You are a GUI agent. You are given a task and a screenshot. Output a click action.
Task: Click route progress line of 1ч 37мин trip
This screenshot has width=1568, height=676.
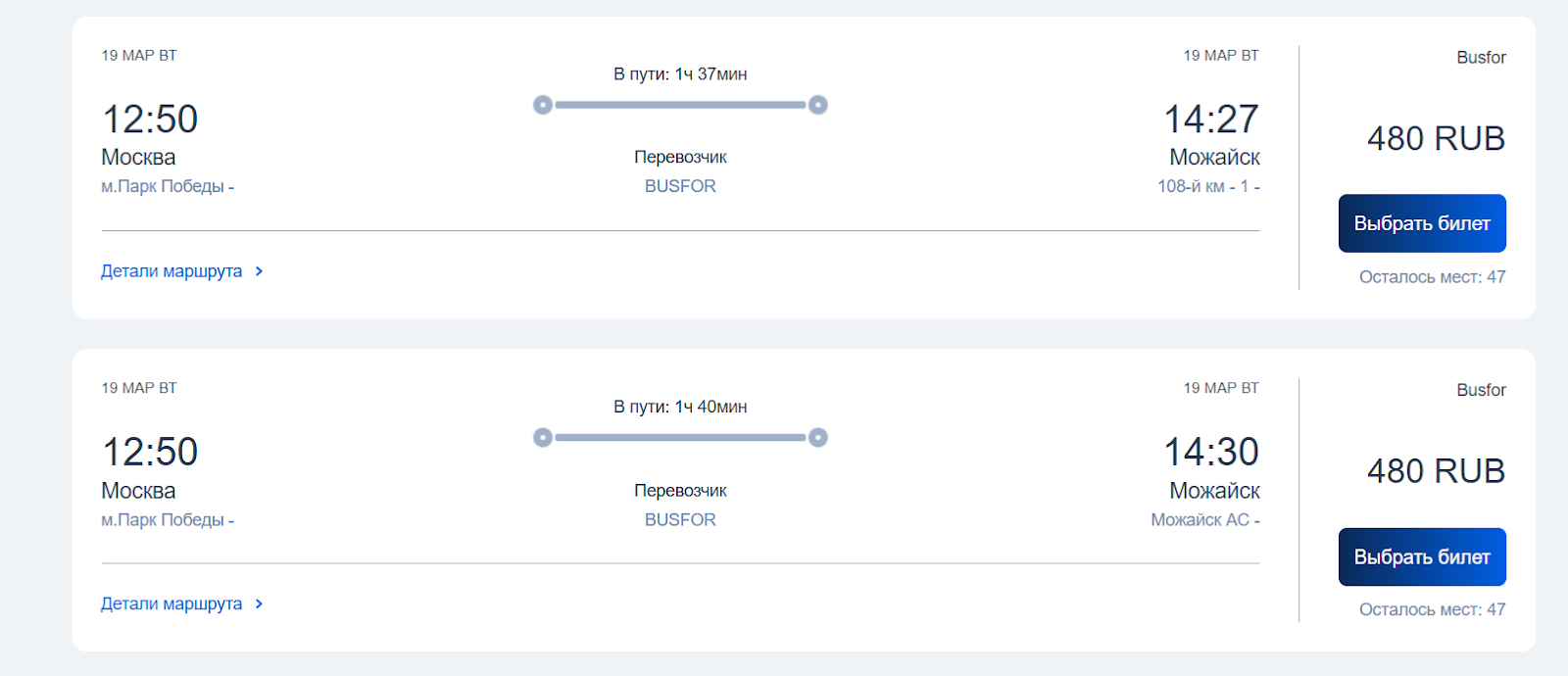tap(680, 105)
